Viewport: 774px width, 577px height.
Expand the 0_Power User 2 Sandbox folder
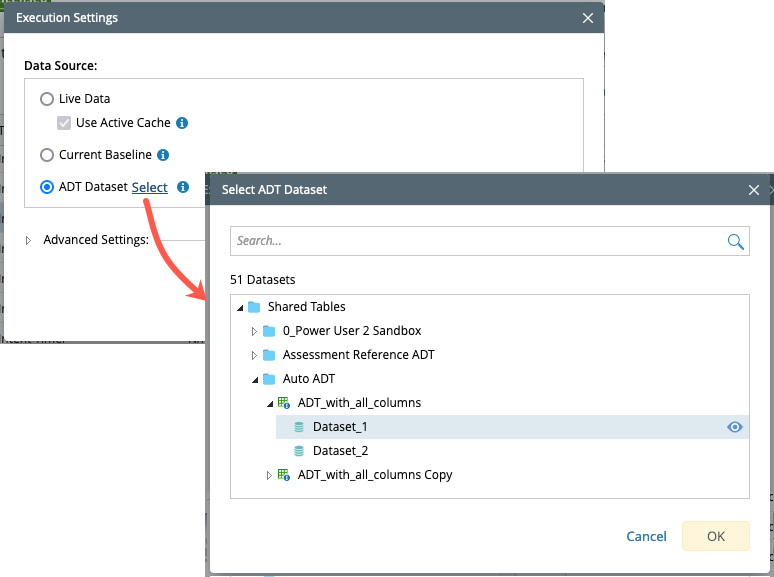click(x=254, y=331)
